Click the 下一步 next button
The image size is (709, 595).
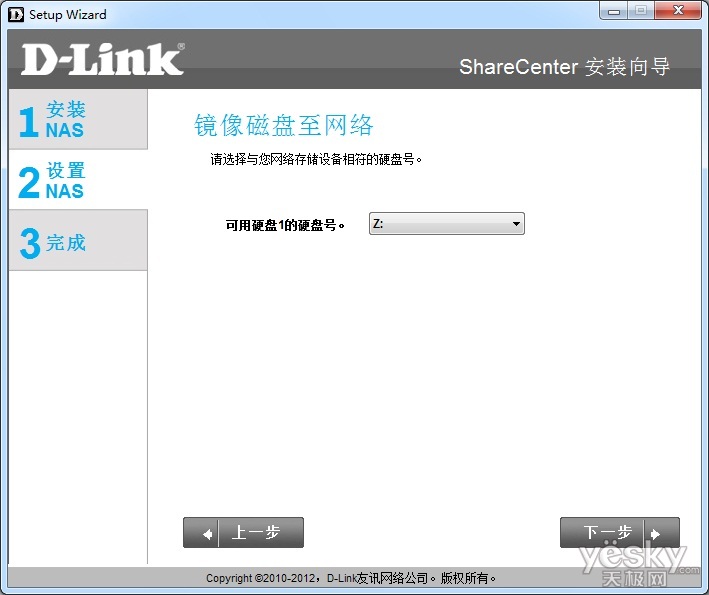tap(619, 533)
